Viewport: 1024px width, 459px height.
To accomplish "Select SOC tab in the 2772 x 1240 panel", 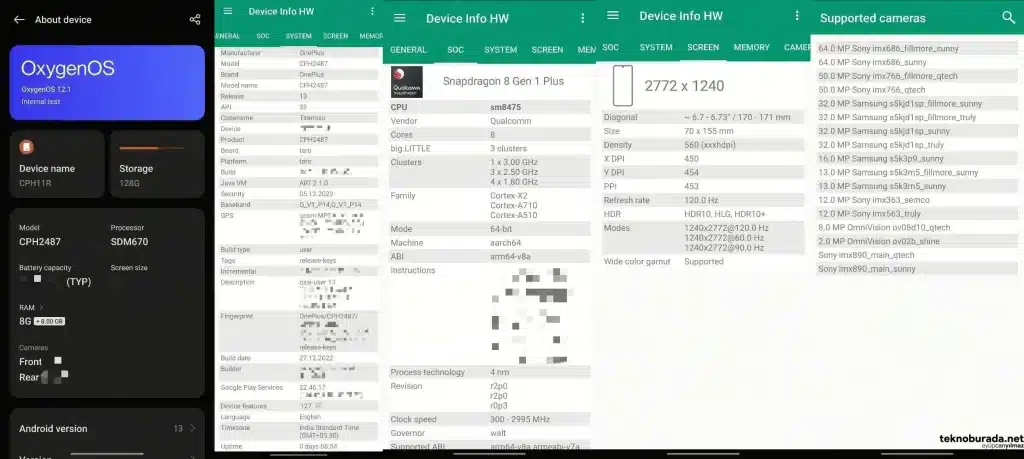I will point(611,47).
